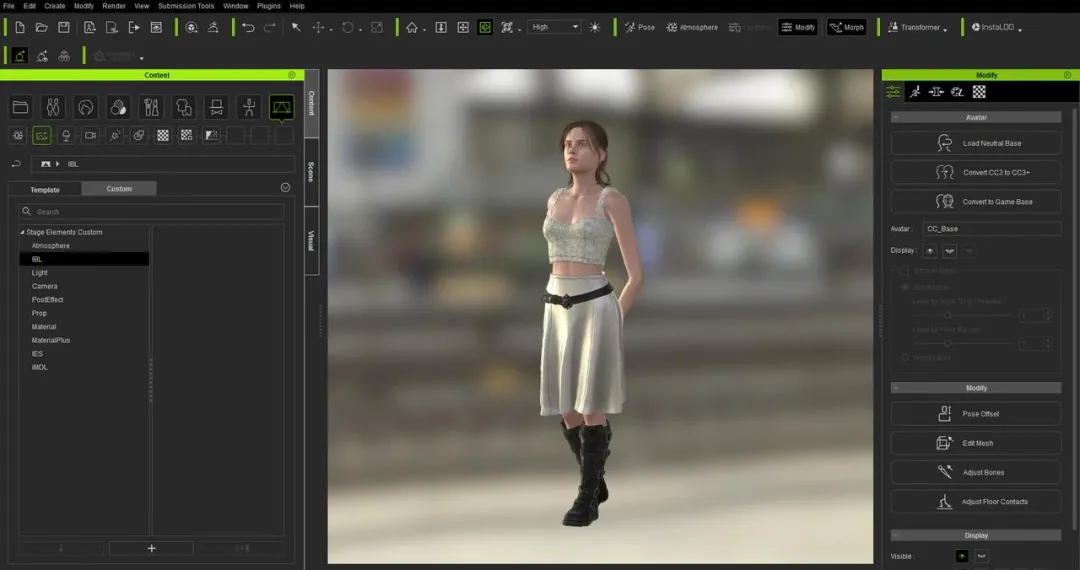This screenshot has width=1080, height=570.
Task: Click the Home camera view icon
Action: (x=411, y=27)
